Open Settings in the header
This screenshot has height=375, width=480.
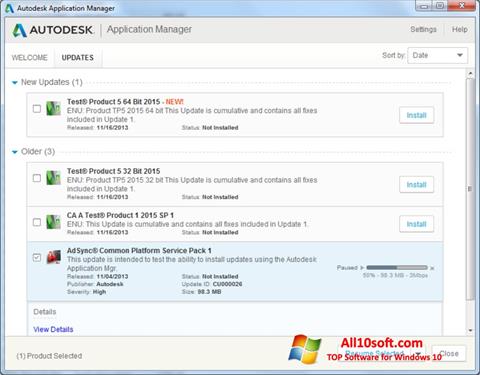[x=423, y=29]
